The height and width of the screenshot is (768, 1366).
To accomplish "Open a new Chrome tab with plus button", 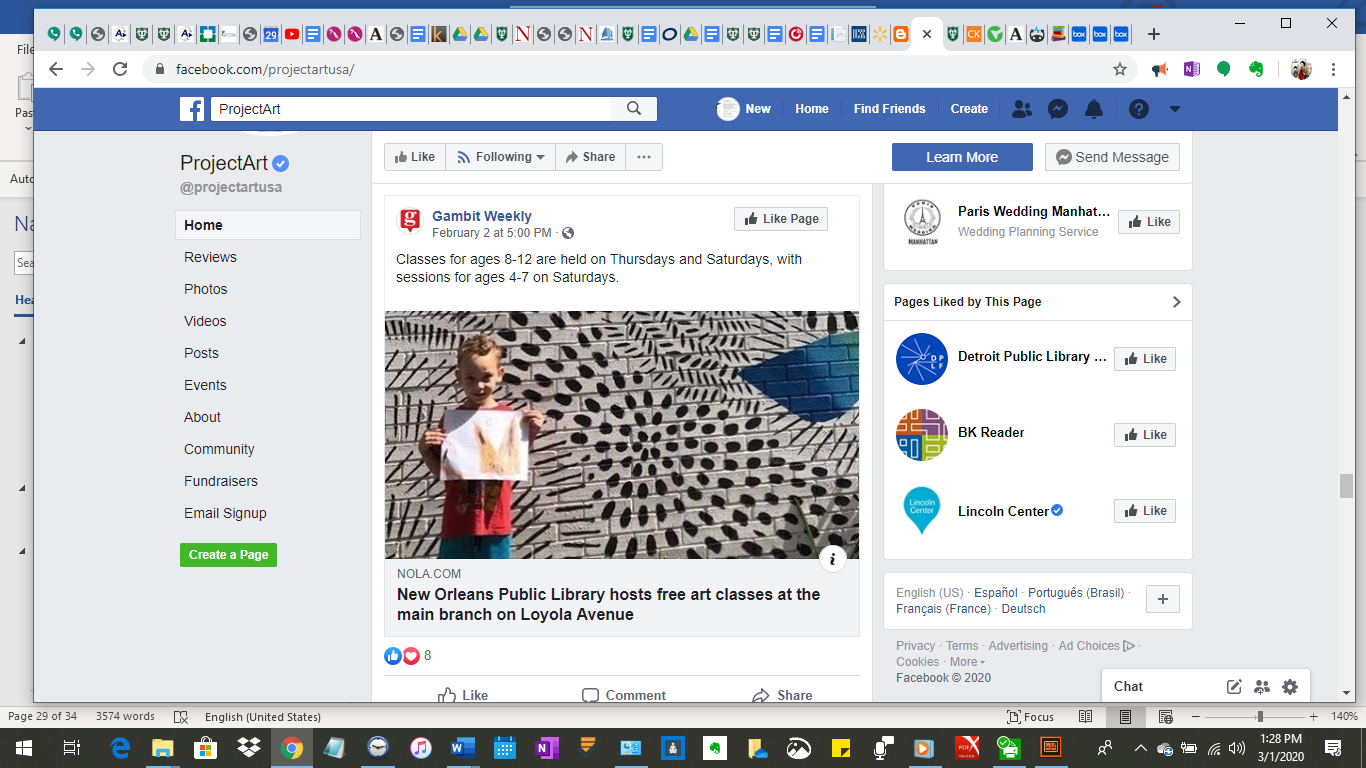I will point(1154,34).
